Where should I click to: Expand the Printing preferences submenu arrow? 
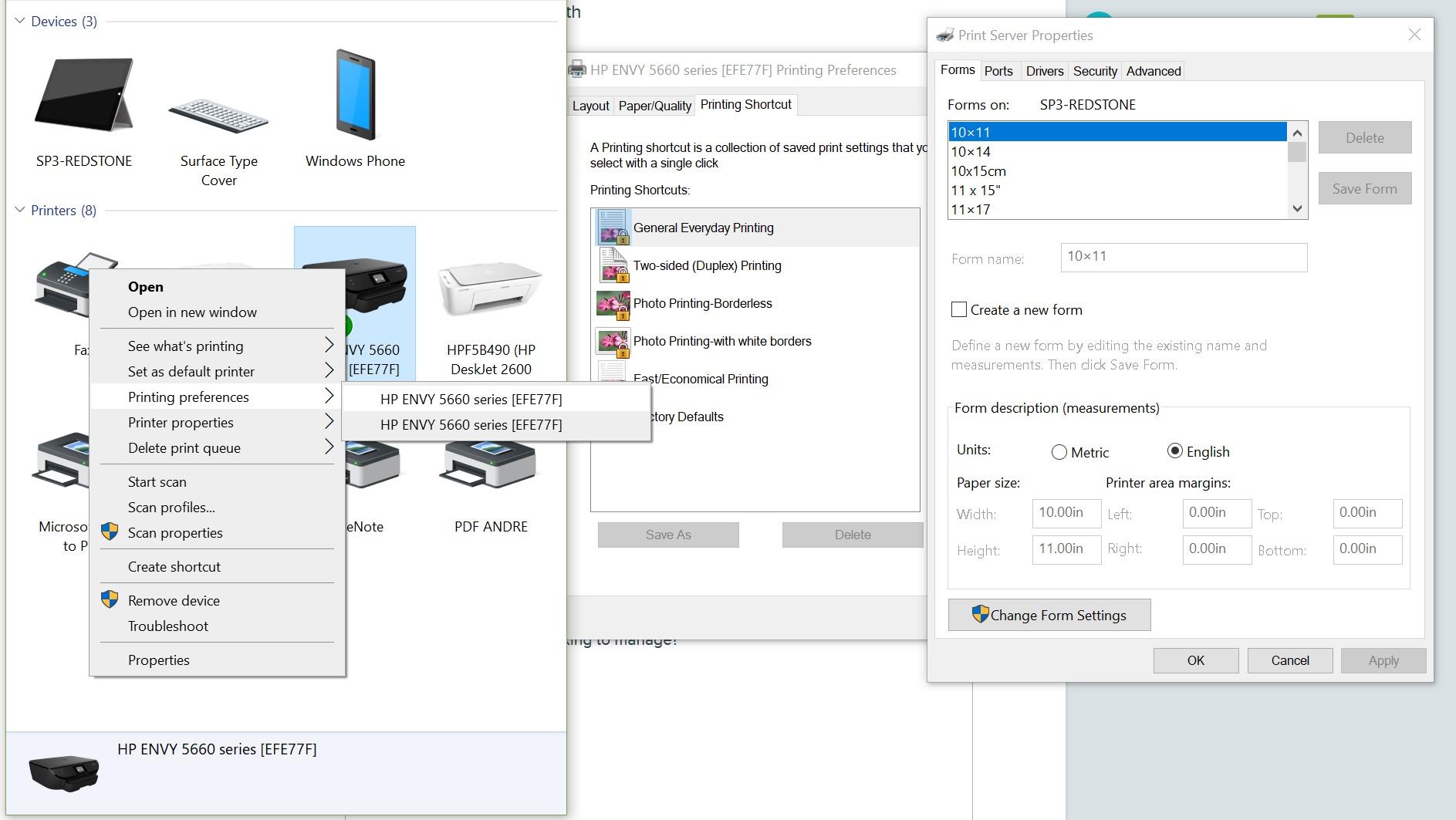coord(329,396)
